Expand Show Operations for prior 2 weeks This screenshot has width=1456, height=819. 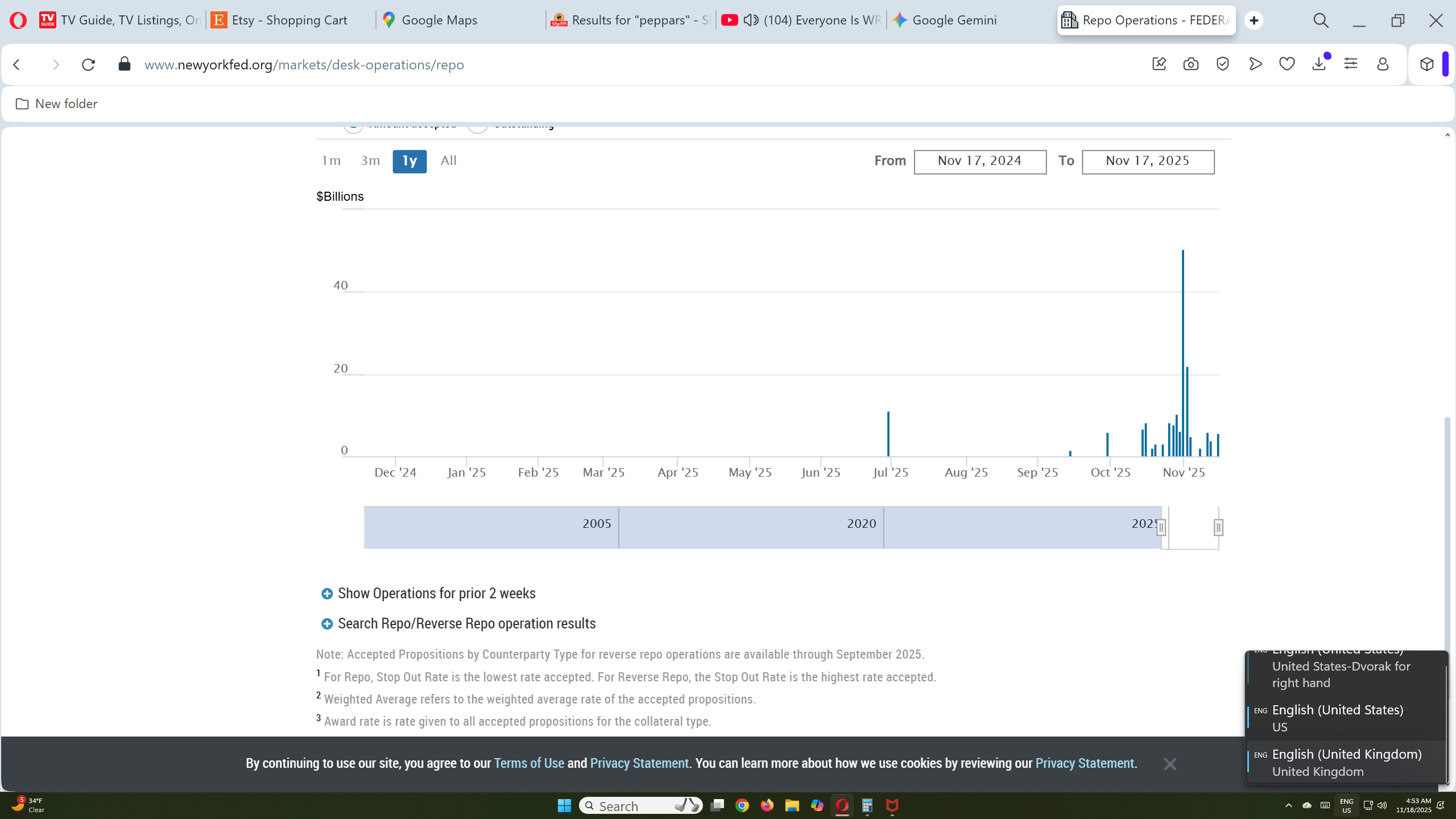point(436,593)
